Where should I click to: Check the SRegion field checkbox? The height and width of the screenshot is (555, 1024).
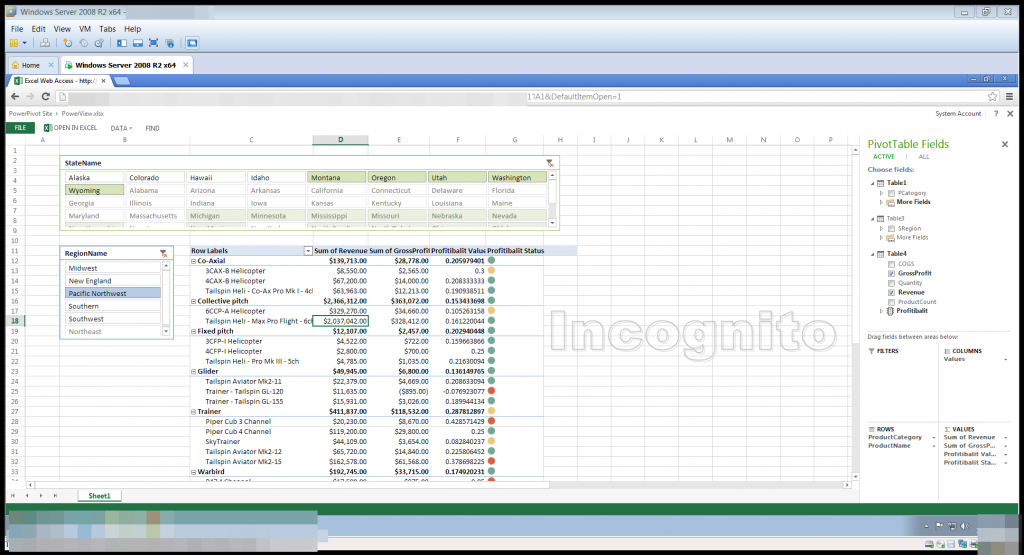891,229
